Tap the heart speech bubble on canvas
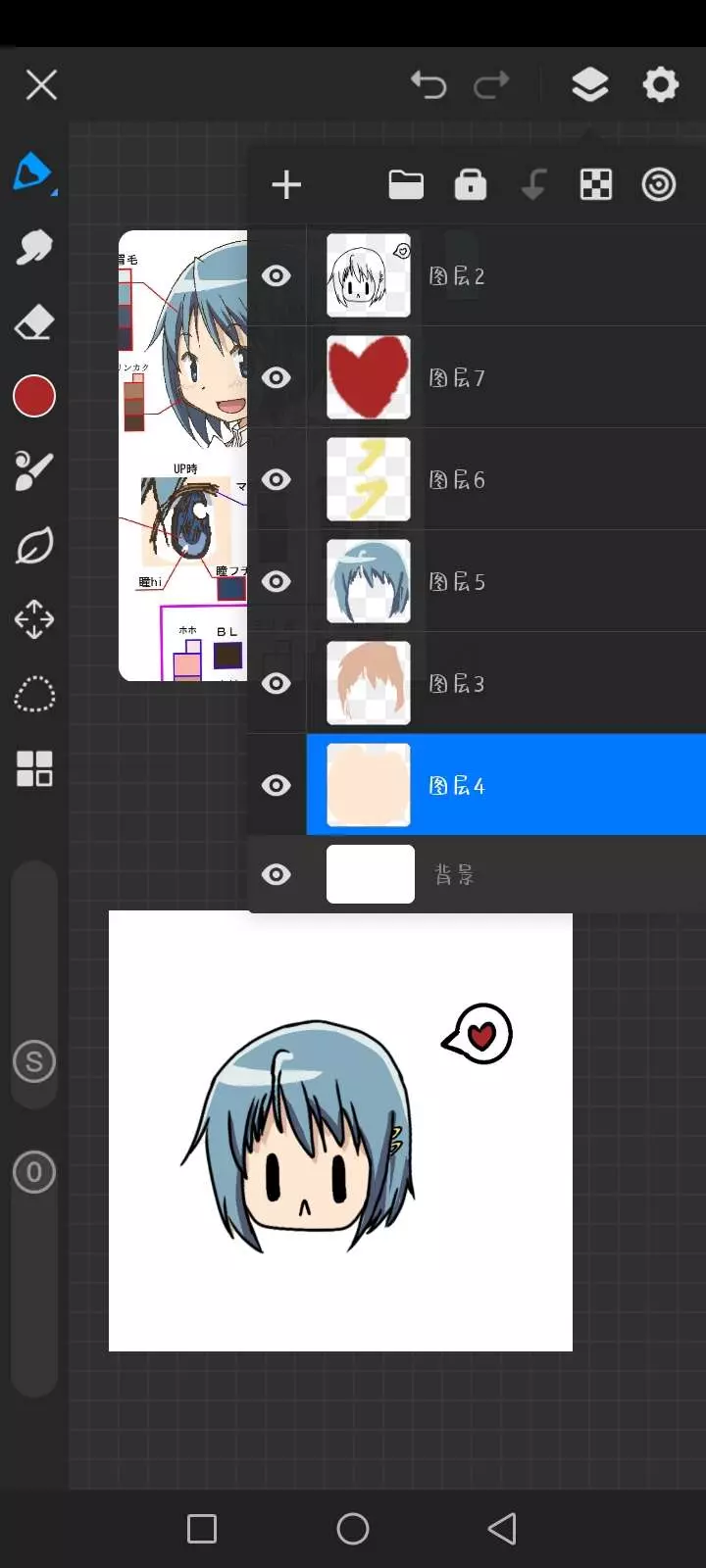Screen dimensions: 706x1568 (478, 1033)
